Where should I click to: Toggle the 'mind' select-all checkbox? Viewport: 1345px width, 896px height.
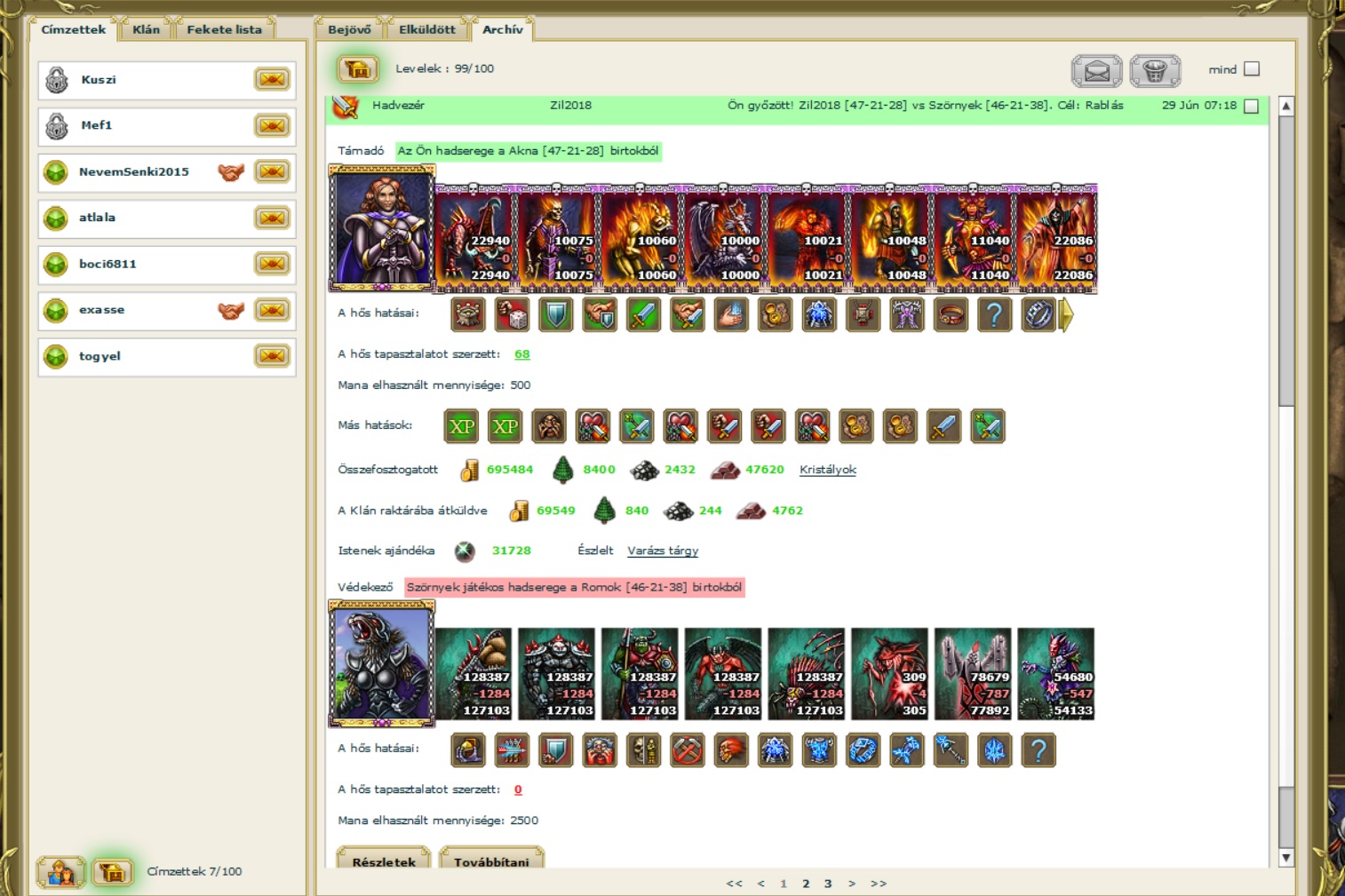coord(1252,69)
